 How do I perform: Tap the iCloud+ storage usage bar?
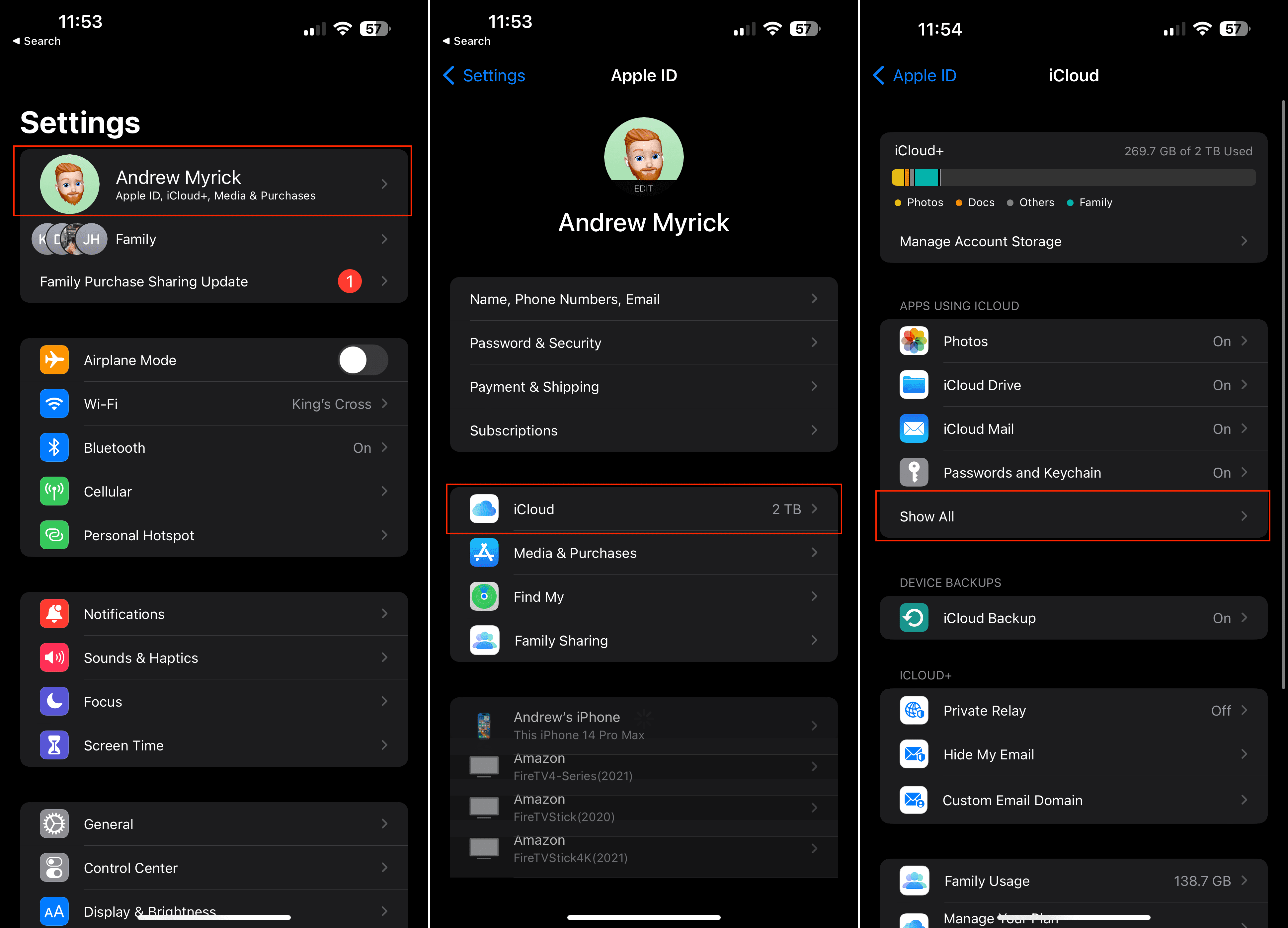[1073, 178]
